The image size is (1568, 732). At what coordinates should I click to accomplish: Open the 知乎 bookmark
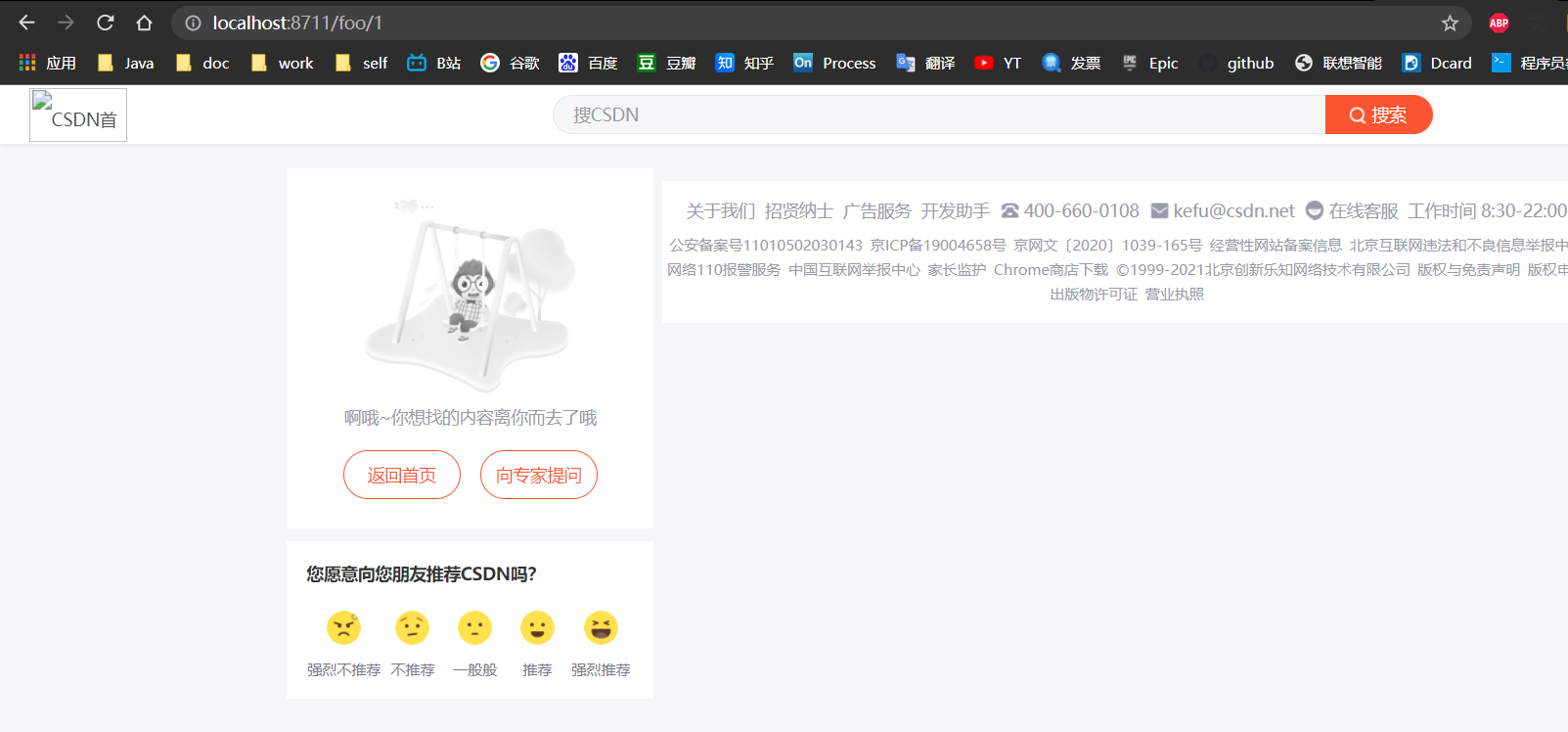744,63
